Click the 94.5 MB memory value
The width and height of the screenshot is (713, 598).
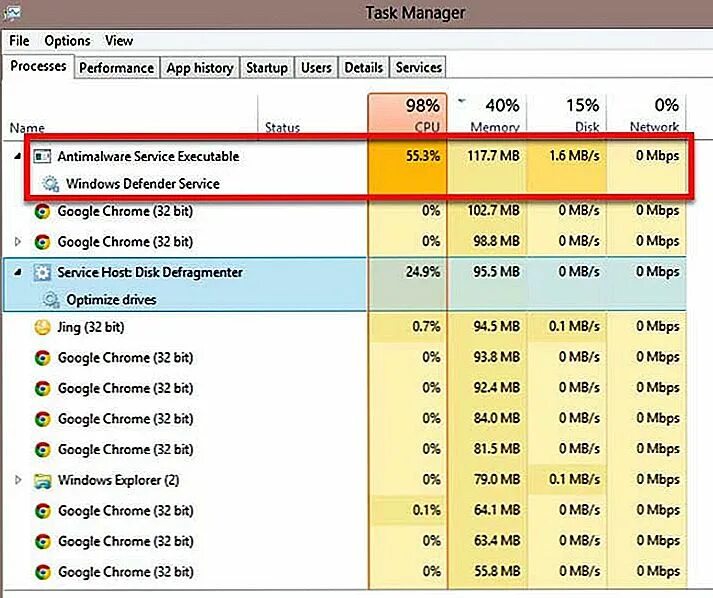click(x=497, y=327)
